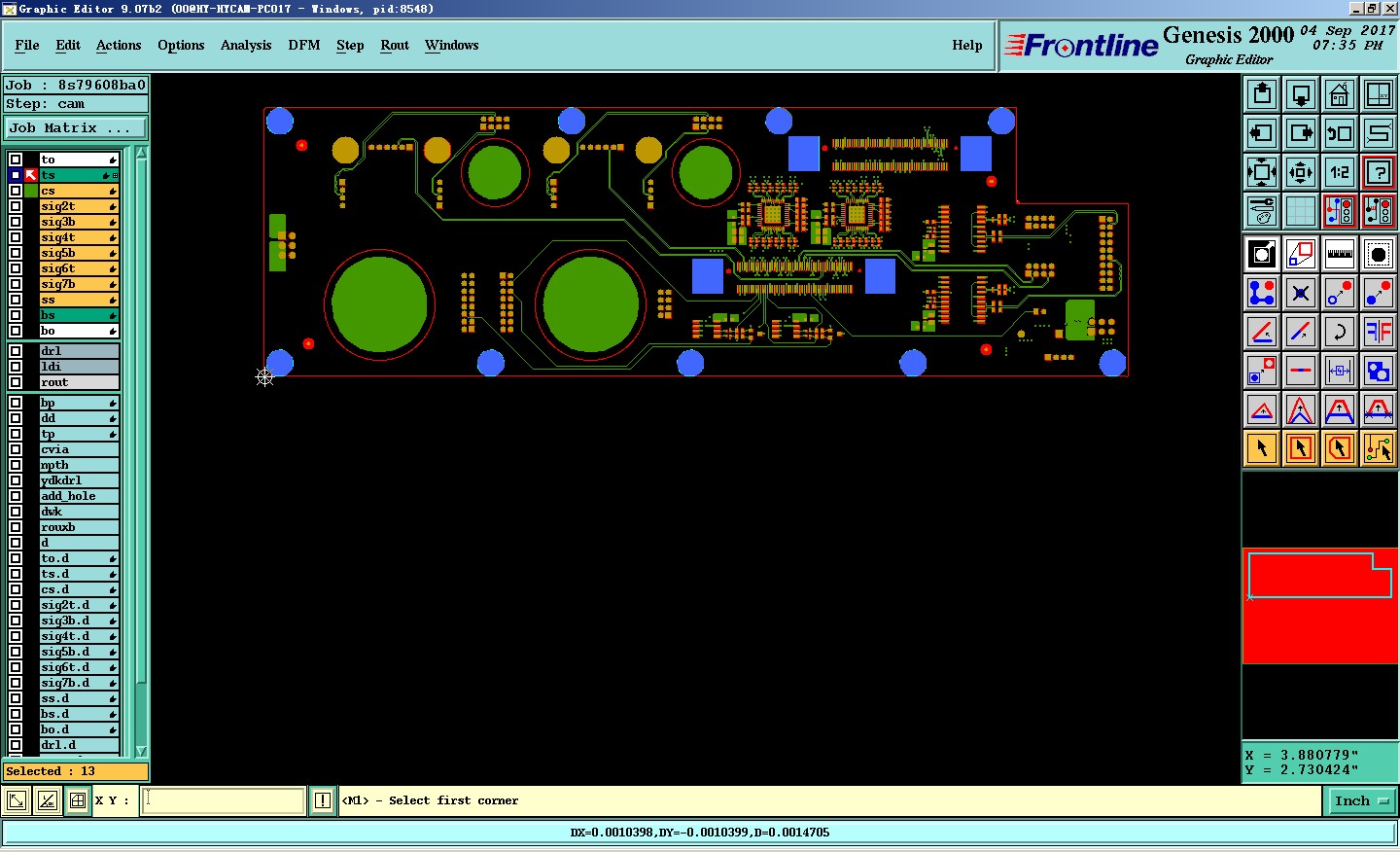Toggle visibility checkbox for layer cs
Image resolution: width=1400 pixels, height=852 pixels.
(x=16, y=191)
